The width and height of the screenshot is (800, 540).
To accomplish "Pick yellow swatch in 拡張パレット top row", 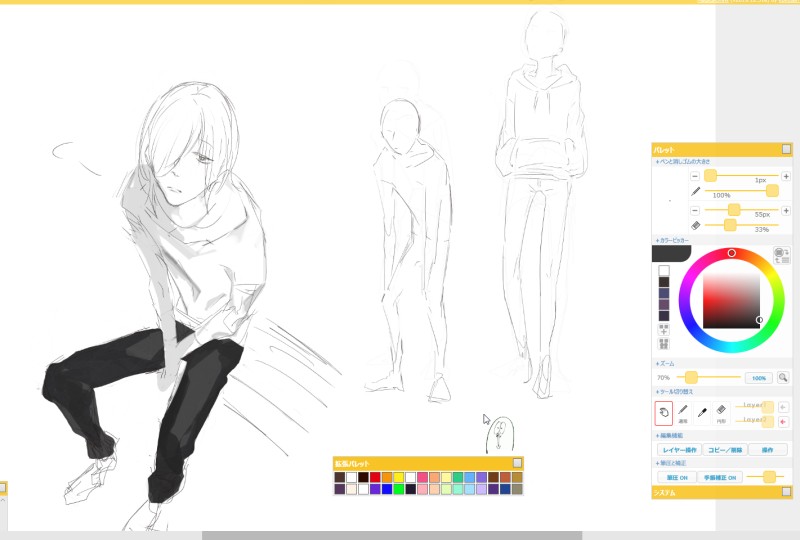I will pos(398,477).
